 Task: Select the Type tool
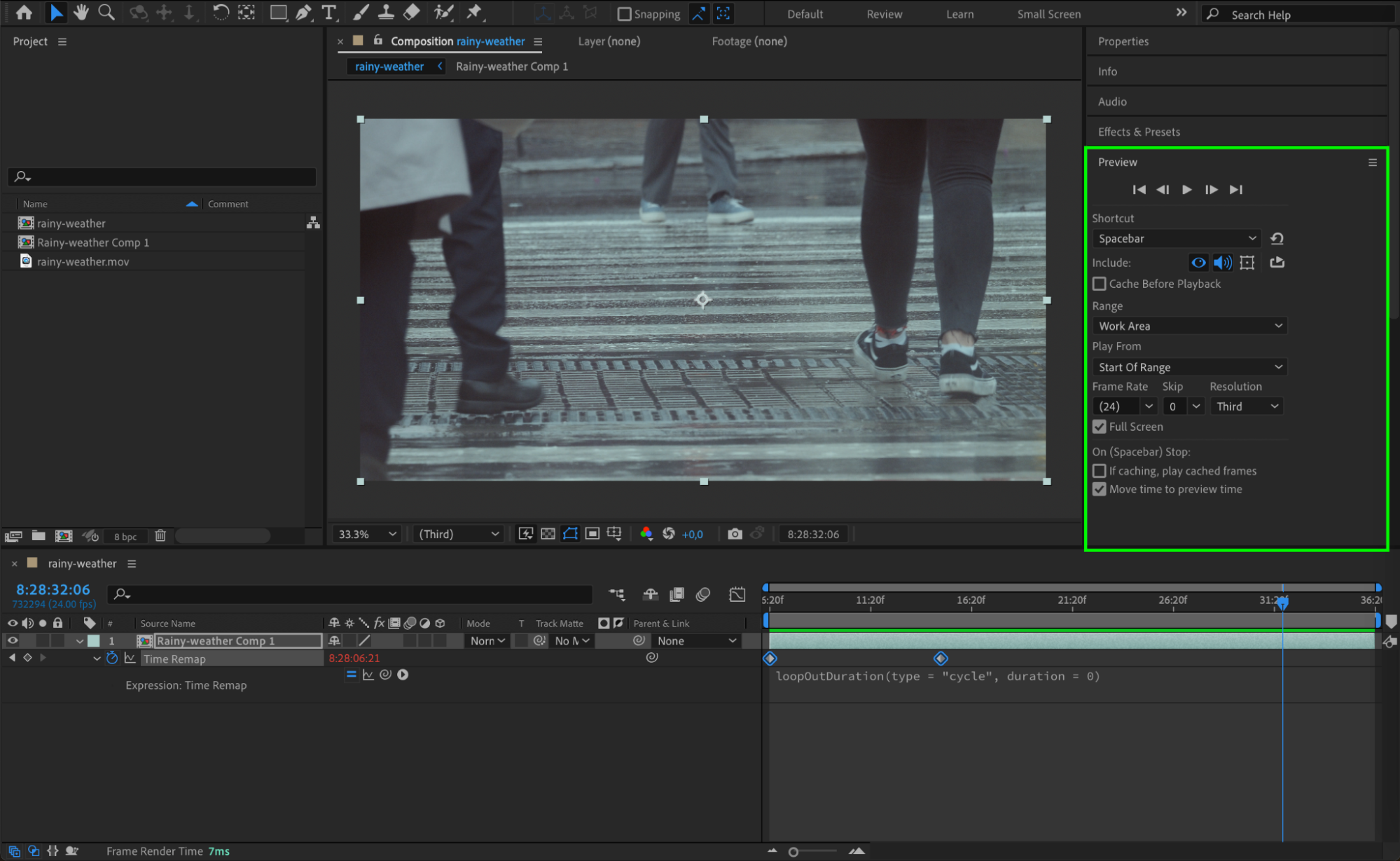(328, 13)
